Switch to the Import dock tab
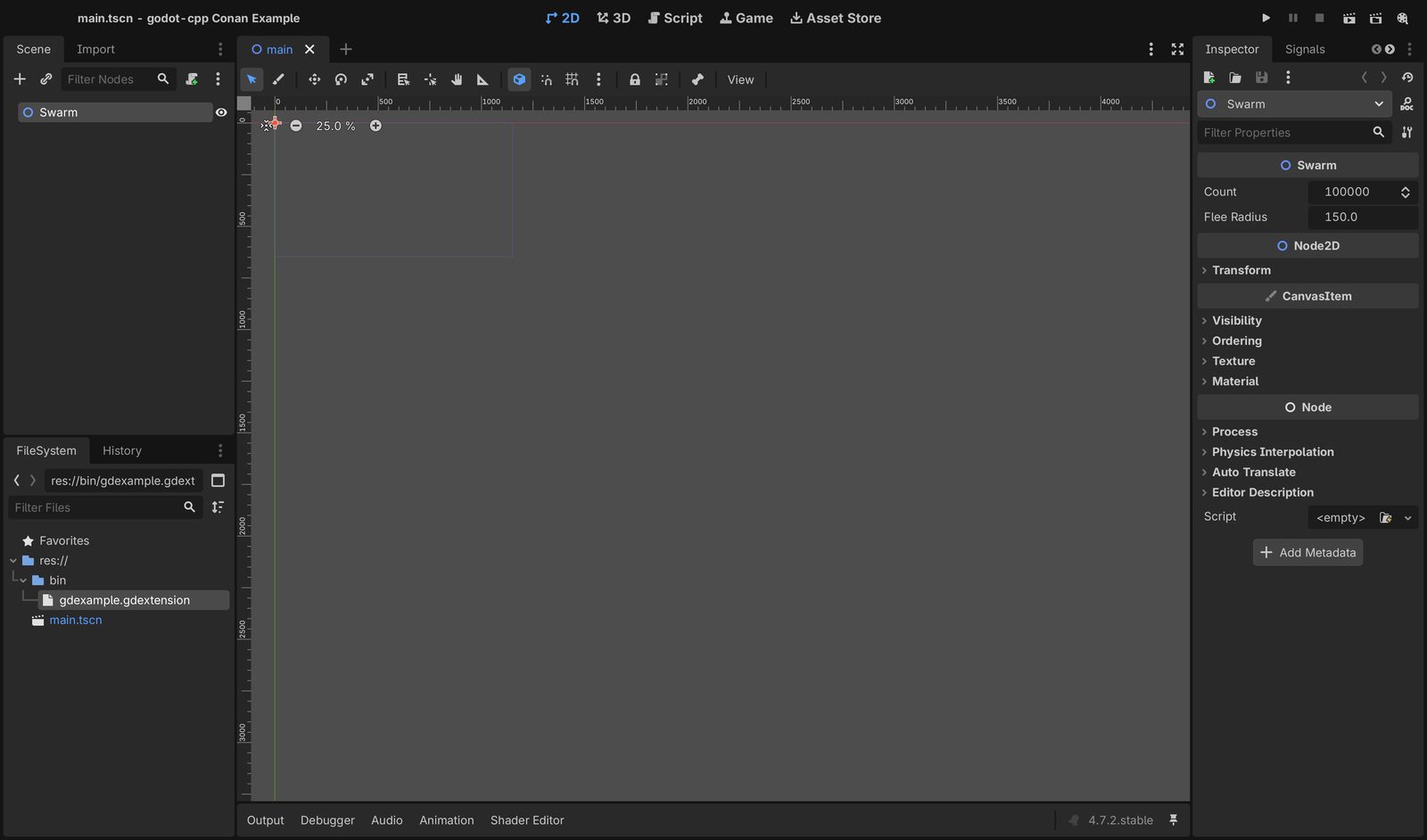This screenshot has height=840, width=1427. [95, 49]
